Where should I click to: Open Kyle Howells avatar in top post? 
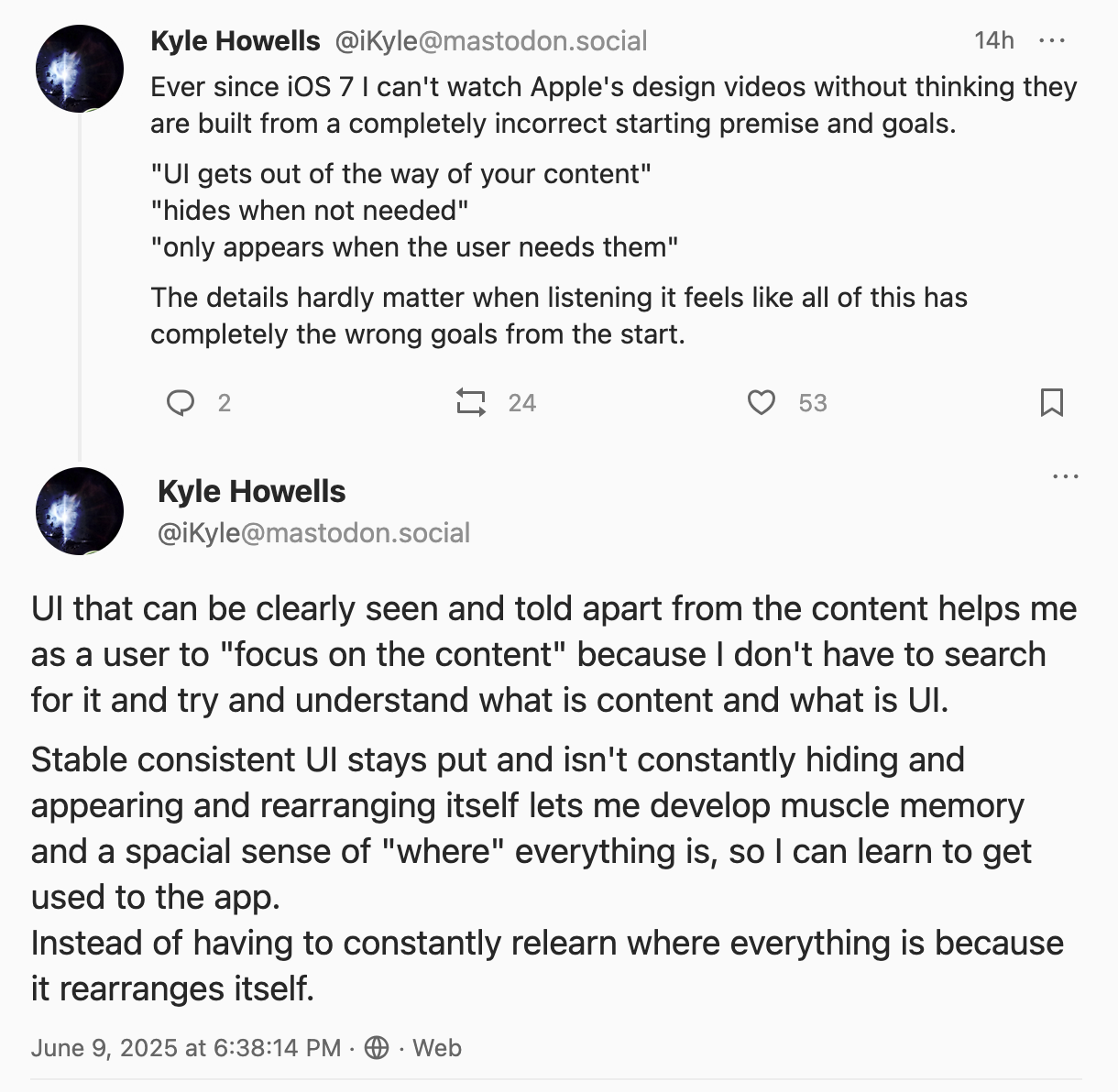[80, 69]
